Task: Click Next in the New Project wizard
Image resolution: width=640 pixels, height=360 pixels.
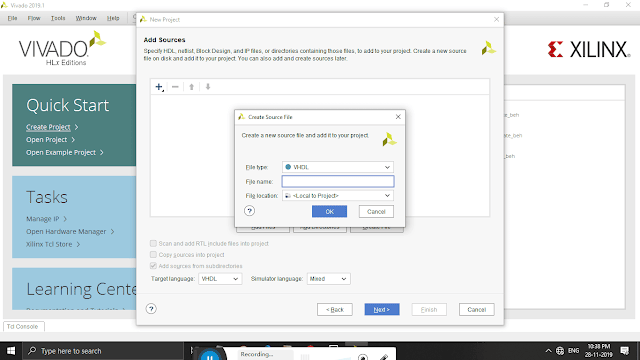Action: (382, 309)
